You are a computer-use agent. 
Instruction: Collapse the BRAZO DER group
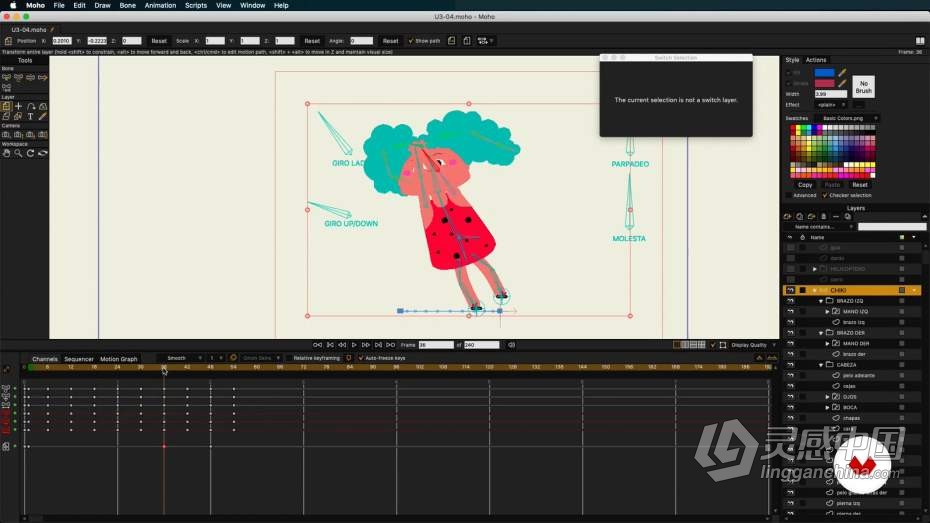pyautogui.click(x=821, y=333)
